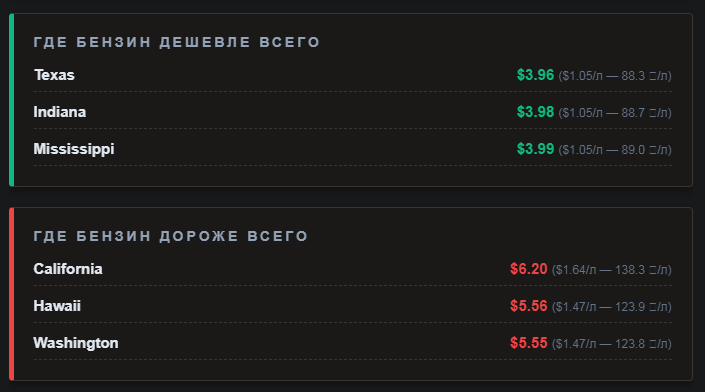Click the red accent bar of priciest card

click(12, 294)
